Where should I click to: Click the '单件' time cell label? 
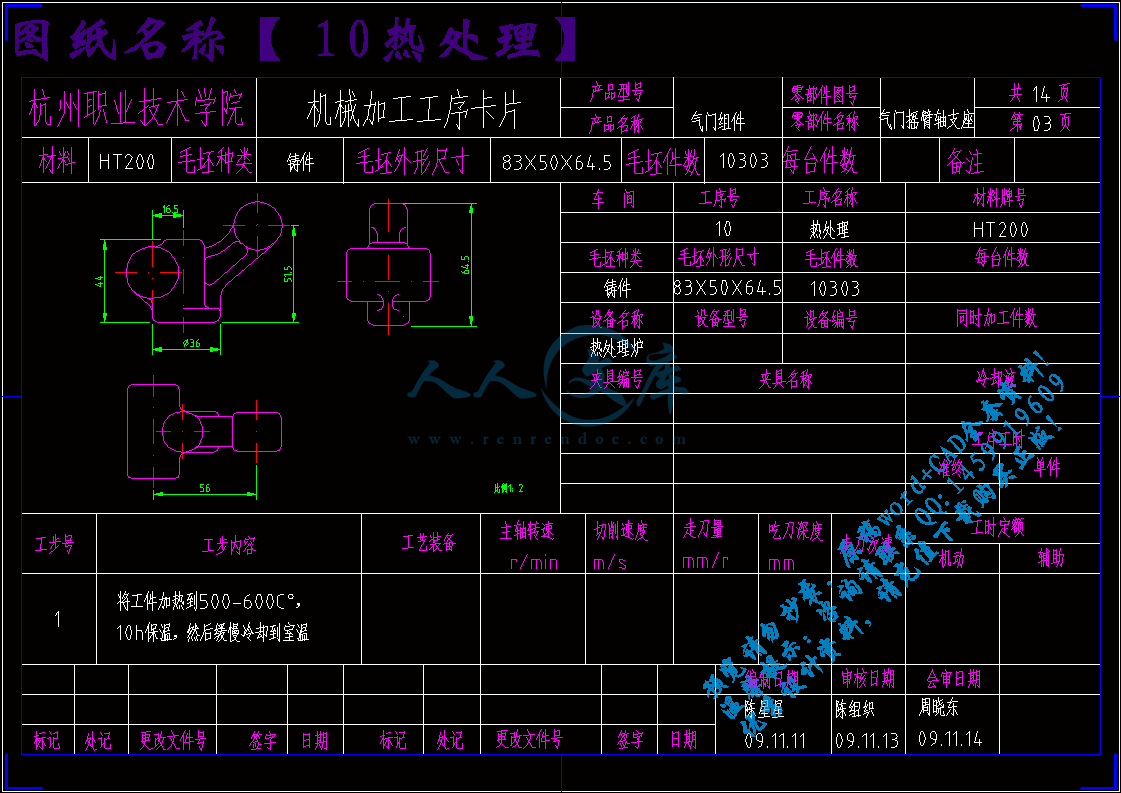coord(1047,467)
